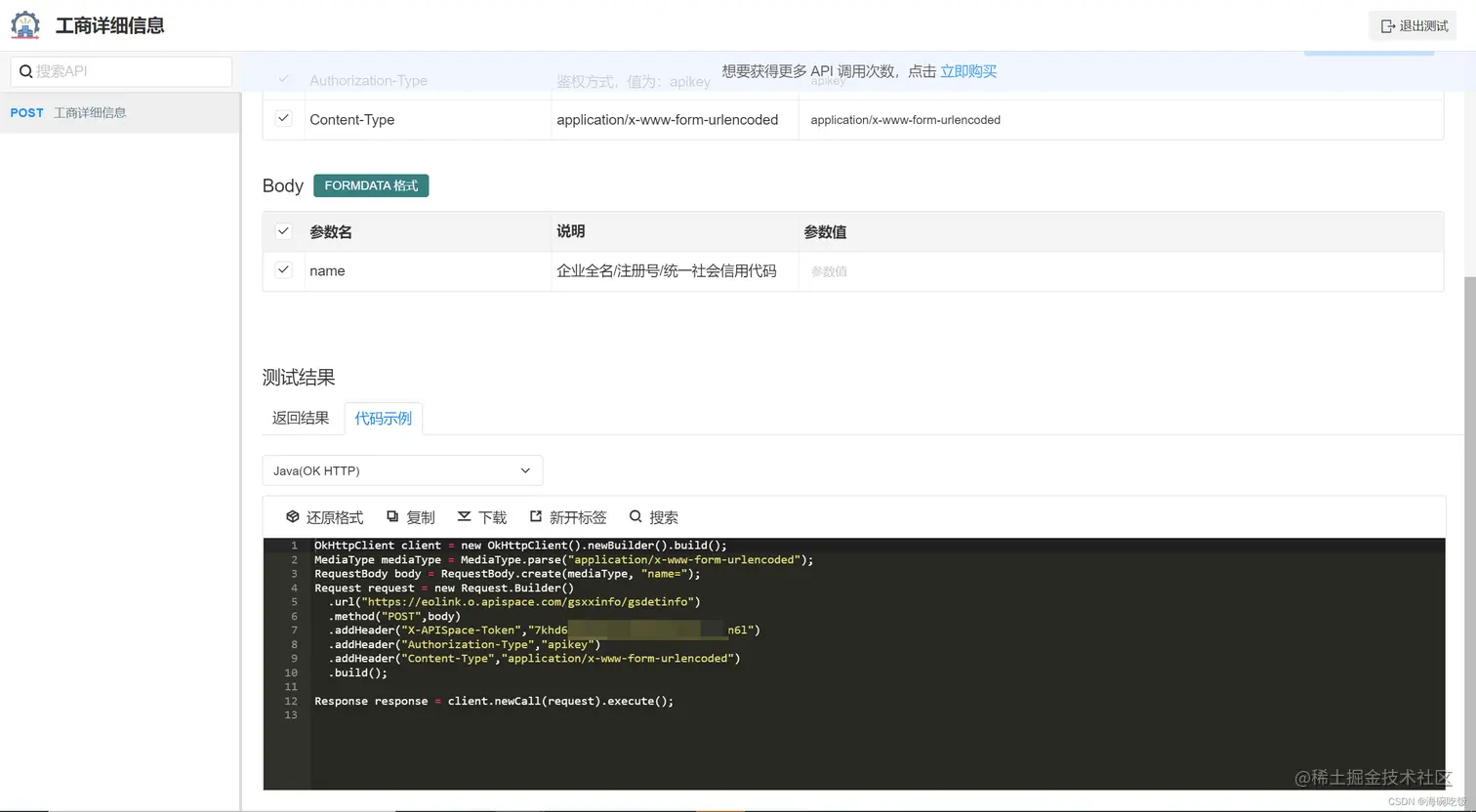Expand the code language selector chevron

click(x=525, y=470)
